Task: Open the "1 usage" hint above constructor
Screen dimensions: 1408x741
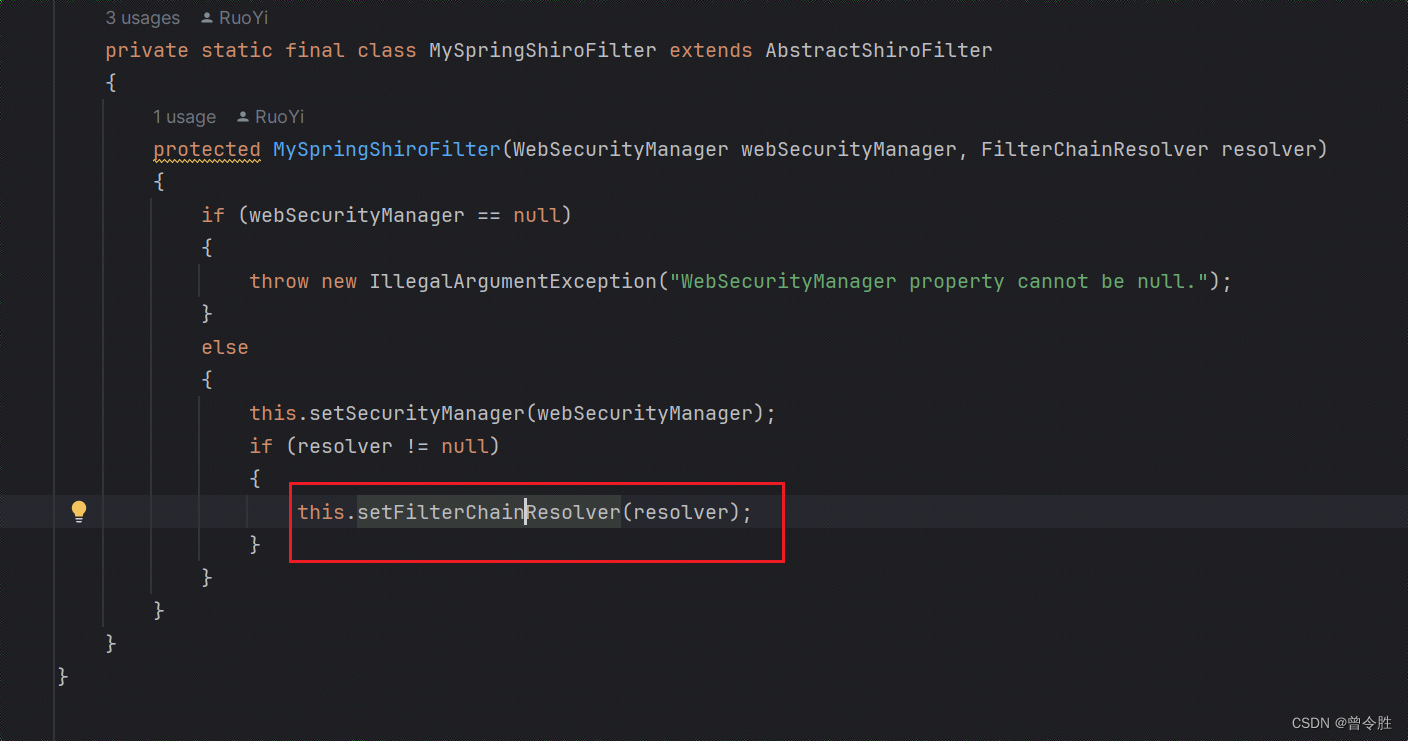Action: [184, 117]
